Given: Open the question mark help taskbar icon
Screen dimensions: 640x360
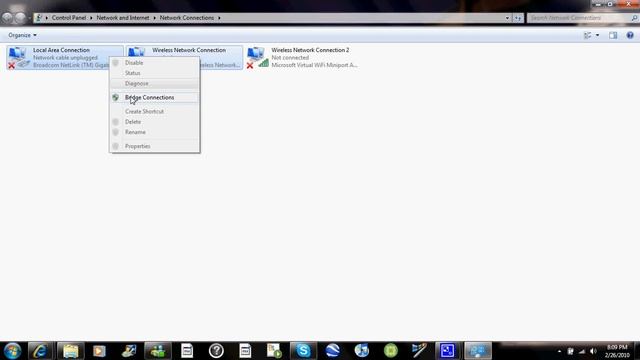Looking at the screenshot, I should pos(216,351).
